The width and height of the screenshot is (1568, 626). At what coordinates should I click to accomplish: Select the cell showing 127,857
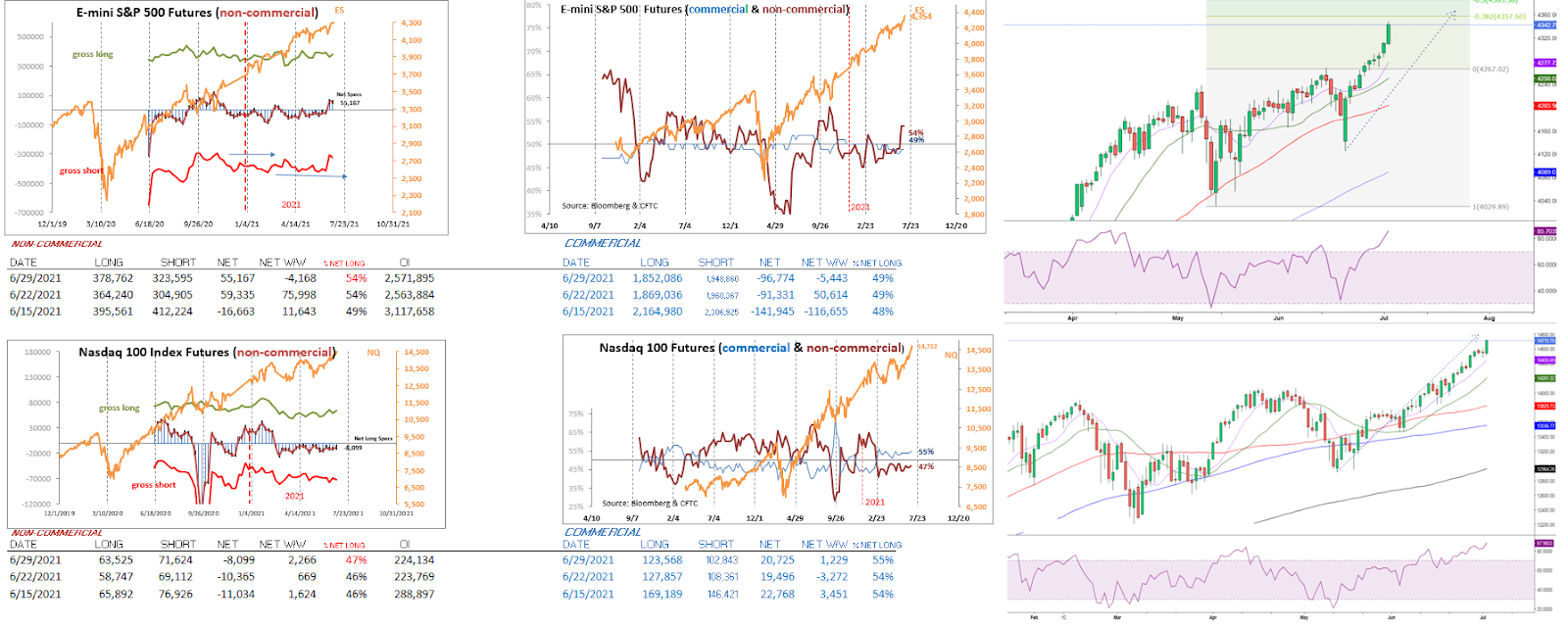pos(662,577)
